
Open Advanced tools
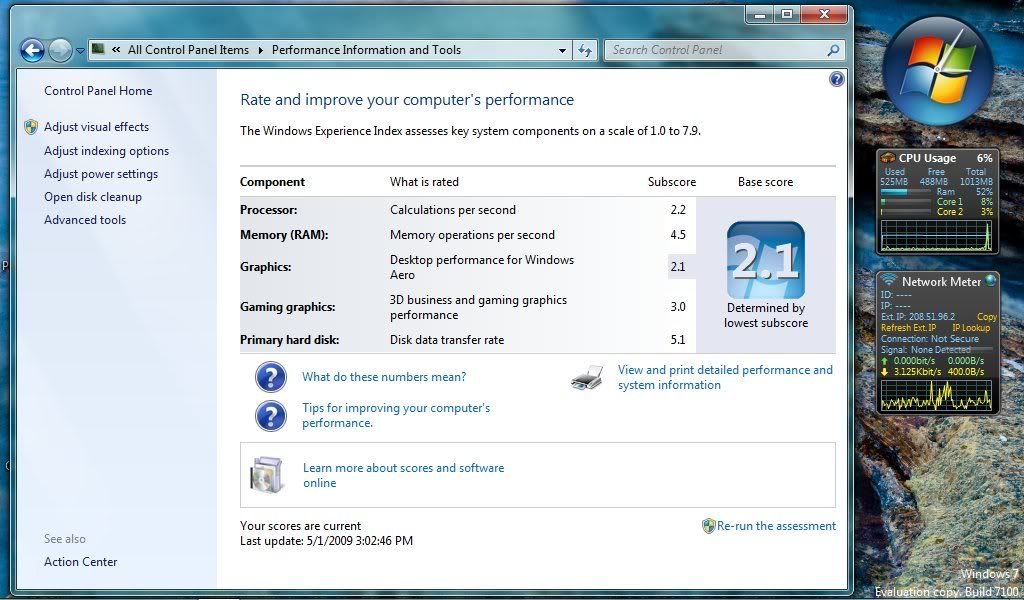(85, 220)
